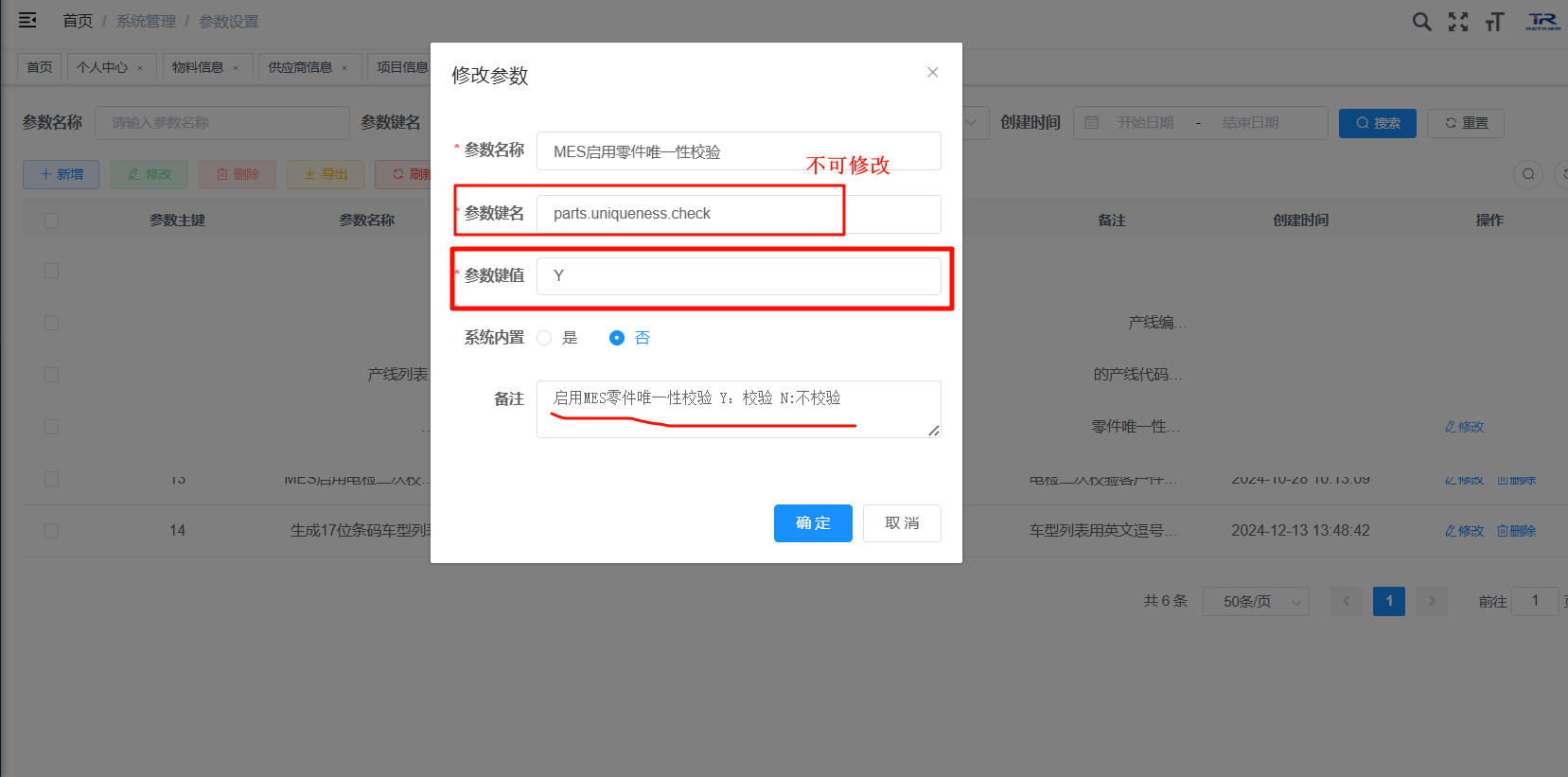This screenshot has width=1568, height=777.
Task: Click the 创建时间 column header
Action: pos(1300,221)
